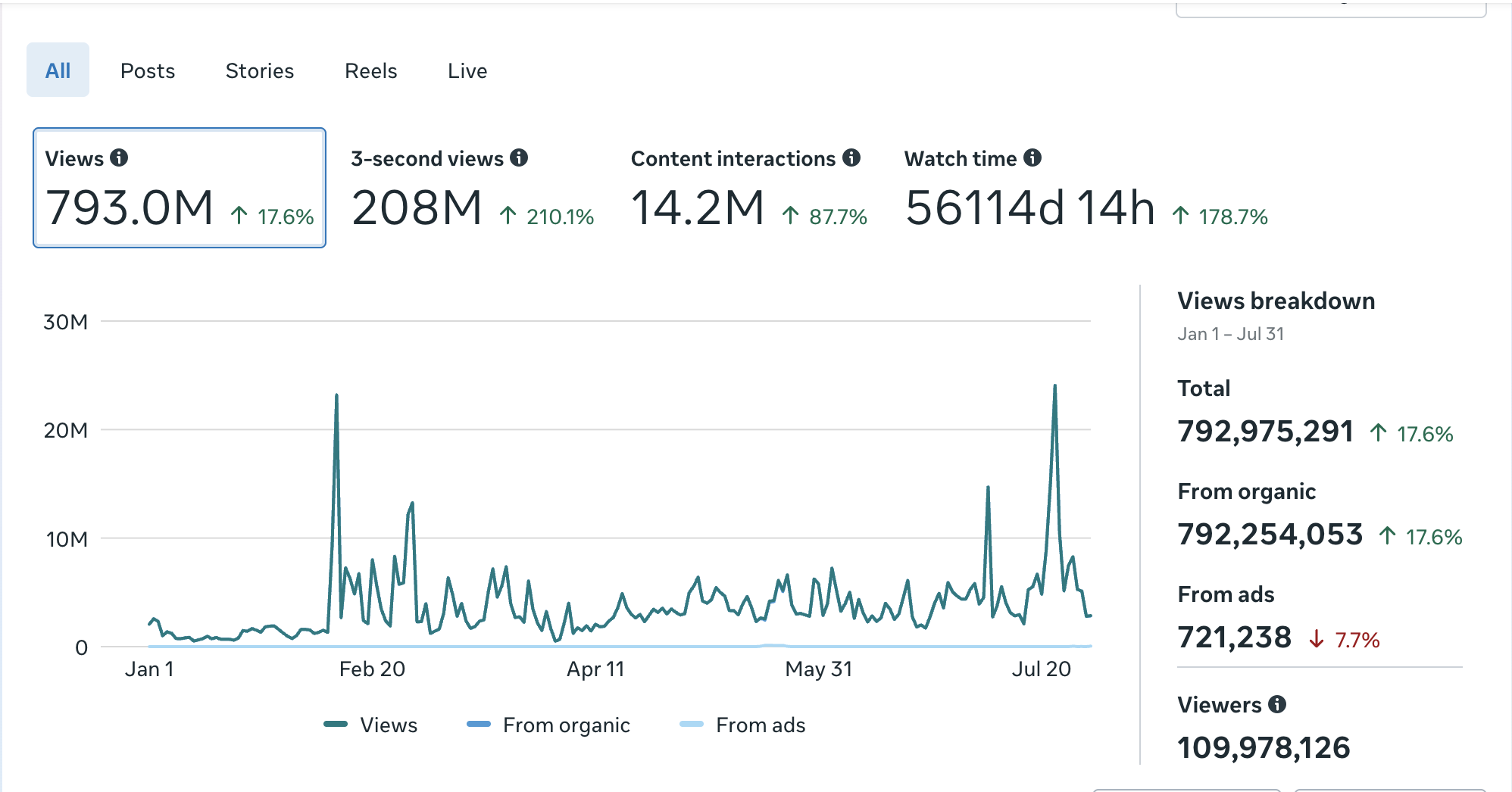Click the 178.7% increase indicator

pyautogui.click(x=1220, y=217)
